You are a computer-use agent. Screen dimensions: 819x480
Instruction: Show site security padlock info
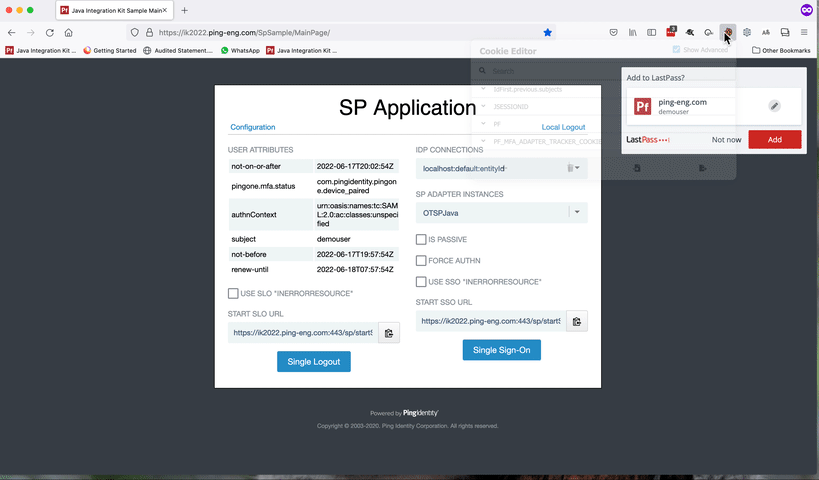149,32
